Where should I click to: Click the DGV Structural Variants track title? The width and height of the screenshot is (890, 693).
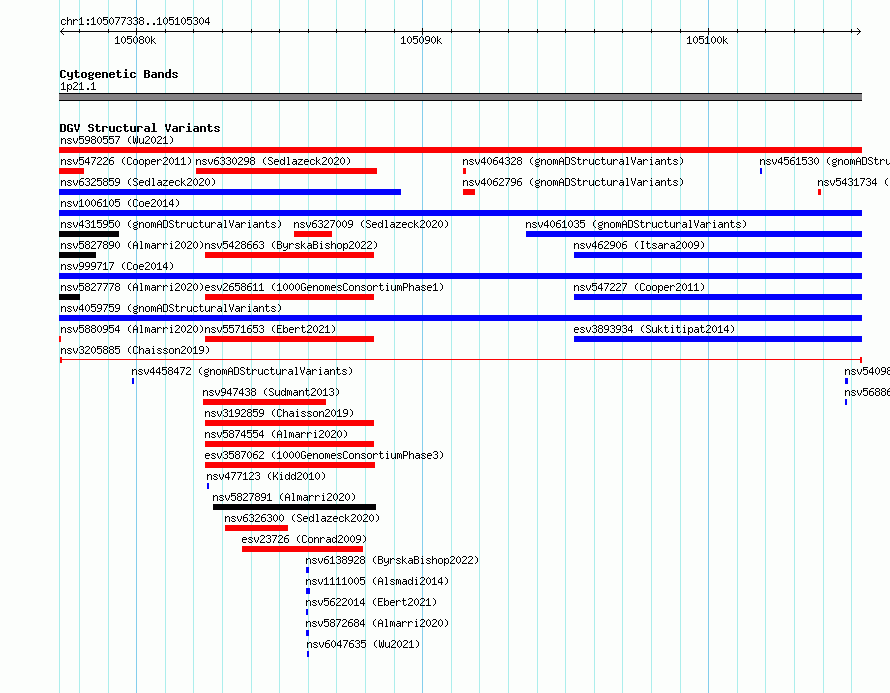(x=140, y=128)
